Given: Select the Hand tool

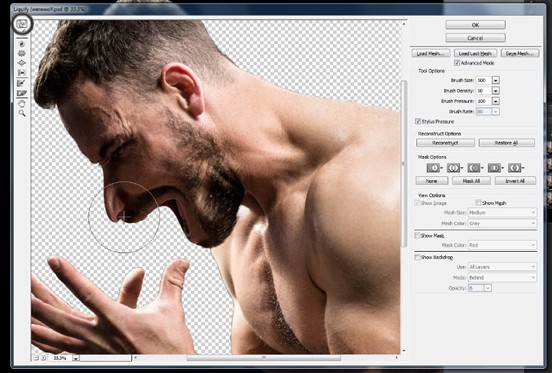Looking at the screenshot, I should tap(22, 104).
